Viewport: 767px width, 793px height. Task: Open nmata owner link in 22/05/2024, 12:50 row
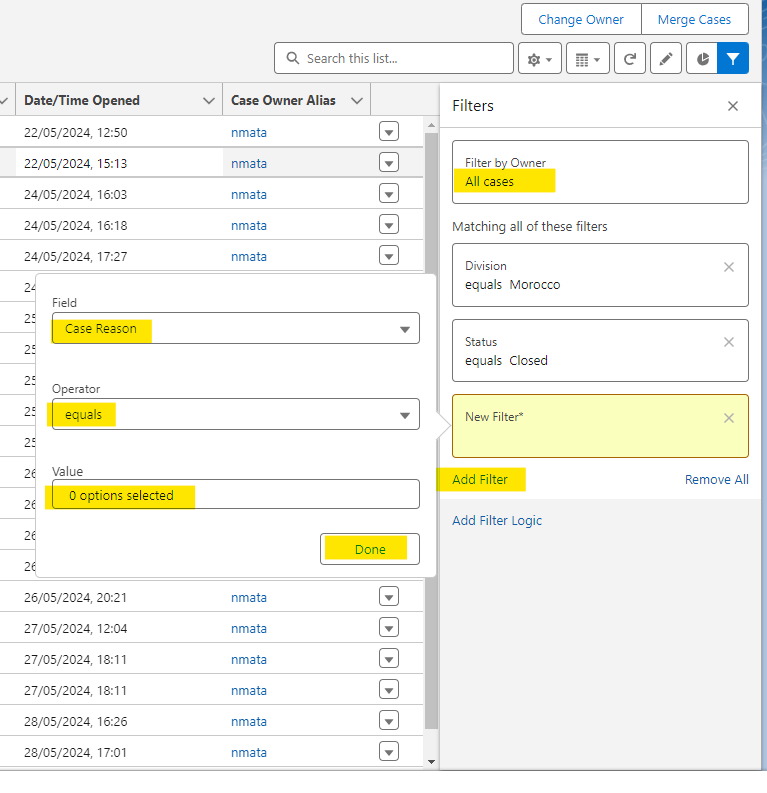pos(249,133)
